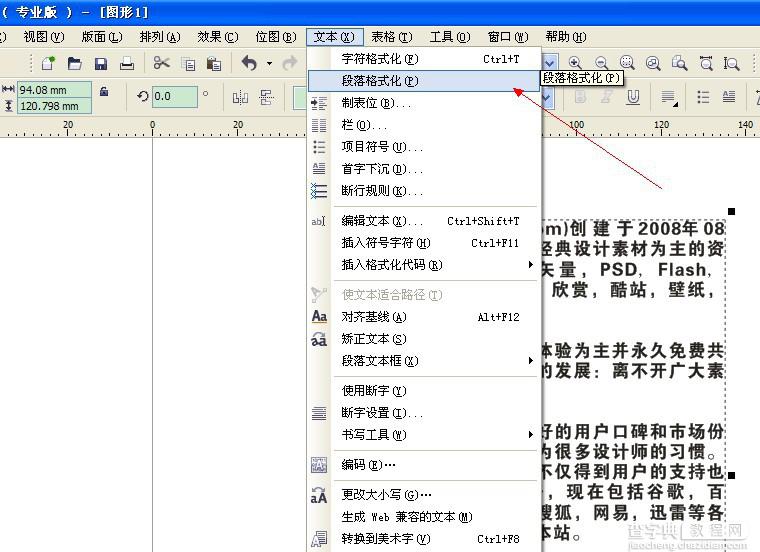Image resolution: width=760 pixels, height=552 pixels.
Task: Save the document with the floppy icon
Action: point(101,63)
